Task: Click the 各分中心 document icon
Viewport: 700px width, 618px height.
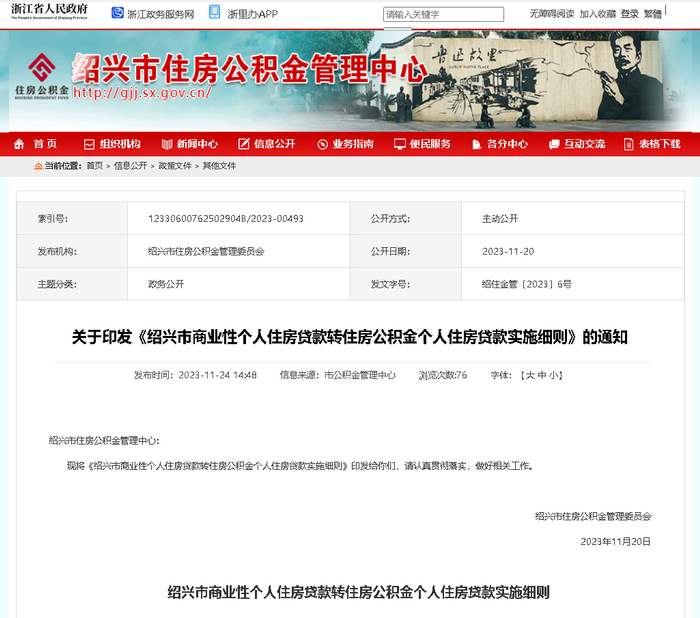Action: [x=477, y=144]
